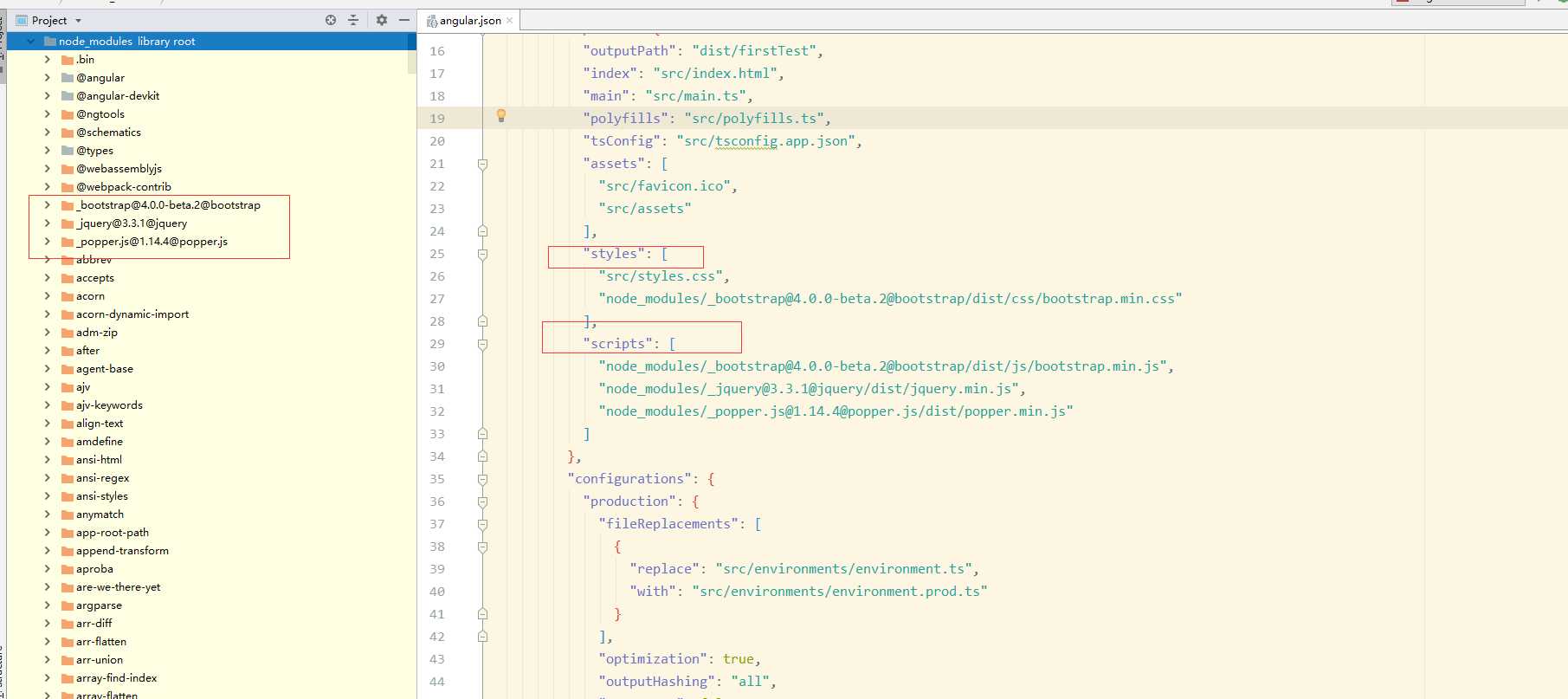Click the adm-zip folder icon
The image size is (1568, 699).
tap(68, 333)
